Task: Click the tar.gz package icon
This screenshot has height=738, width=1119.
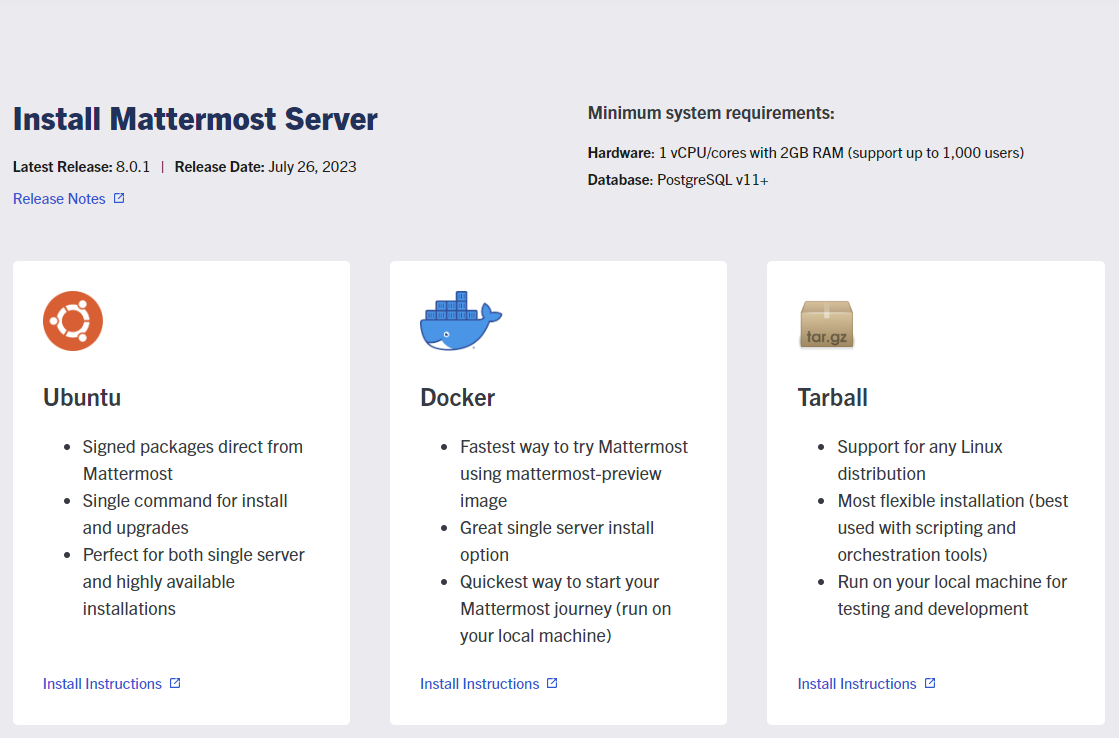Action: tap(826, 324)
